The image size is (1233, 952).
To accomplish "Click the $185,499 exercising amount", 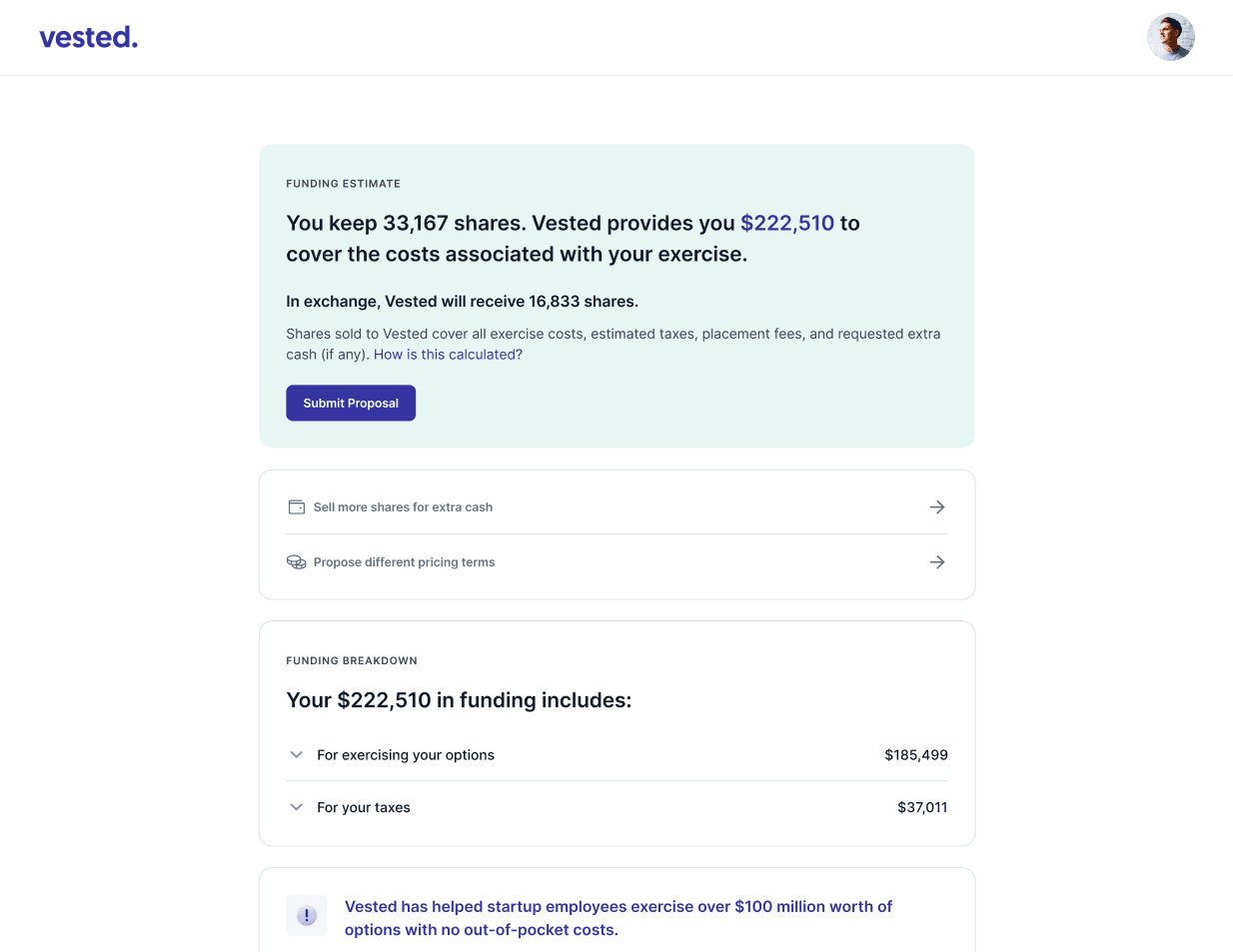I will click(x=915, y=754).
